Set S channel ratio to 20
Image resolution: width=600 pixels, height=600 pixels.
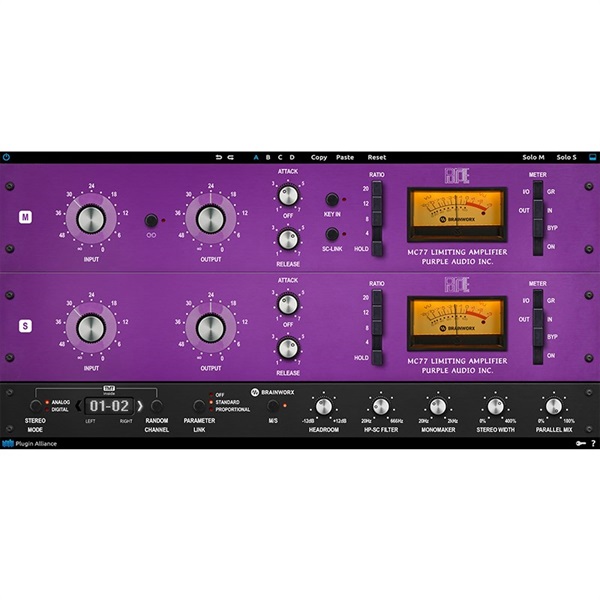click(x=377, y=297)
